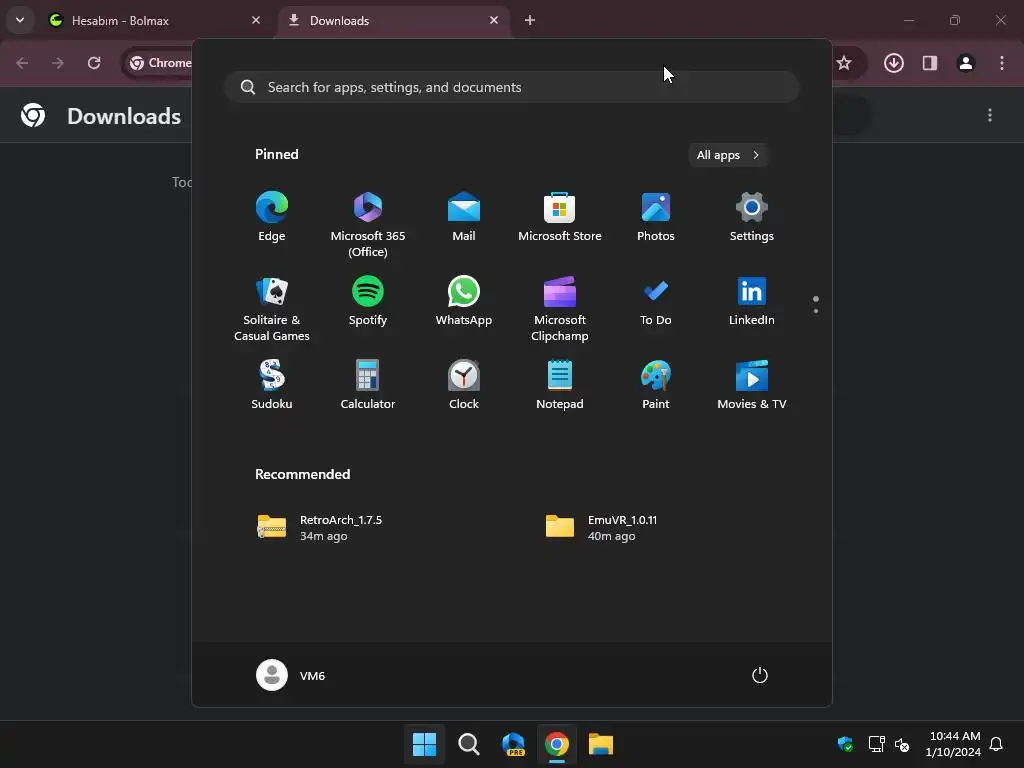This screenshot has height=768, width=1024.
Task: Open Solitaire & Casual Games
Action: click(x=272, y=309)
